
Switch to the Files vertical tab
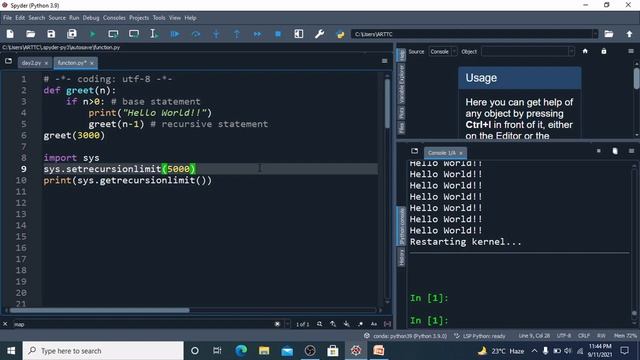[402, 129]
